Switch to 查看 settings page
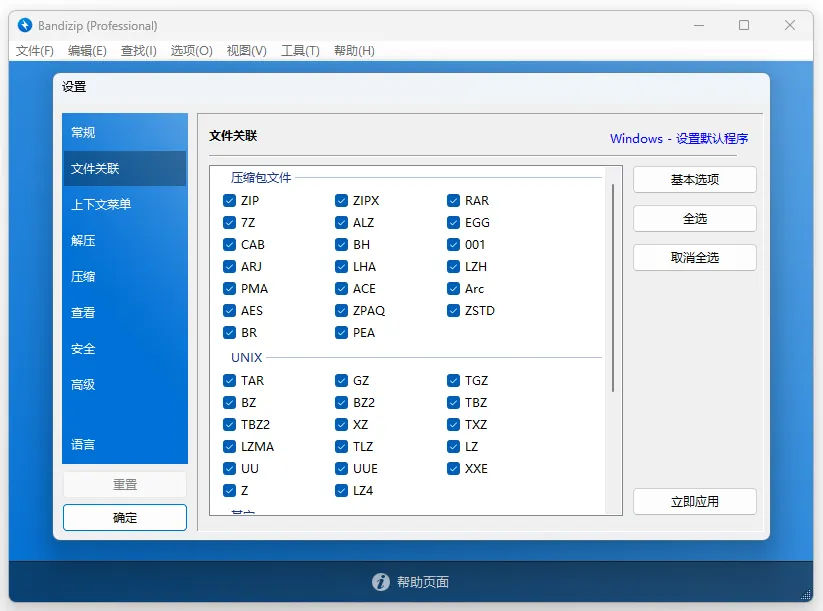The height and width of the screenshot is (611, 823). pyautogui.click(x=125, y=312)
